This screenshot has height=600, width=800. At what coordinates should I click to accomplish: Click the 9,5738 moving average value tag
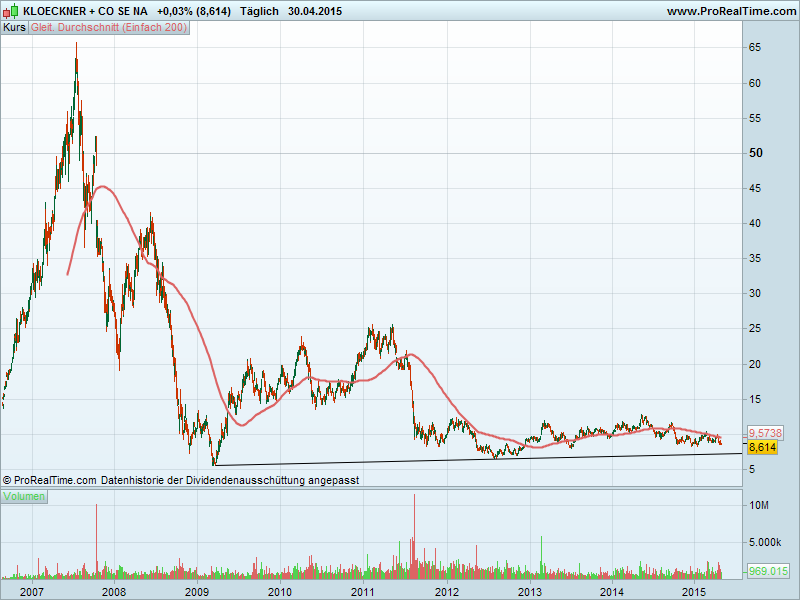[x=767, y=433]
